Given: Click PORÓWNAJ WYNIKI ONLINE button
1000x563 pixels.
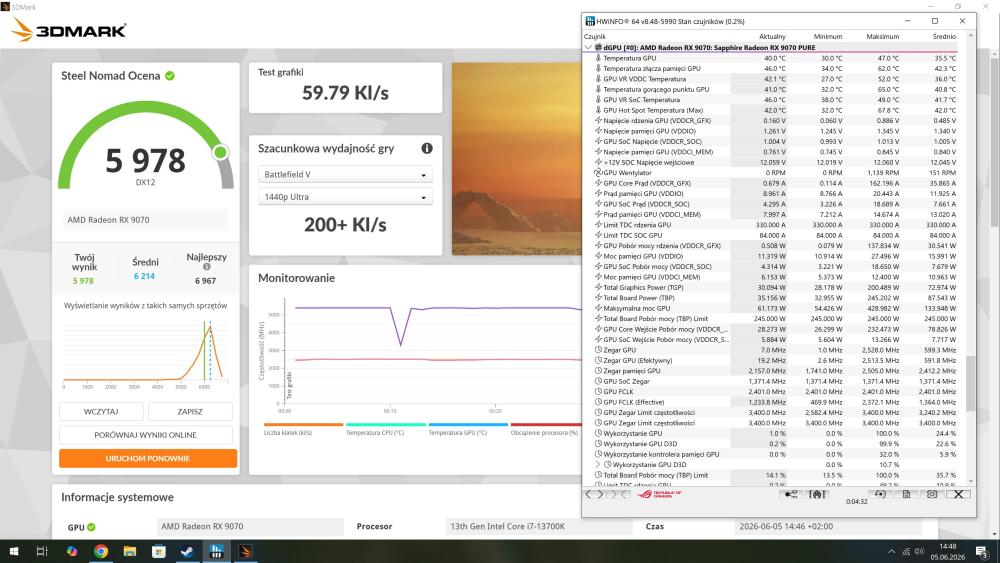Looking at the screenshot, I should pos(145,435).
